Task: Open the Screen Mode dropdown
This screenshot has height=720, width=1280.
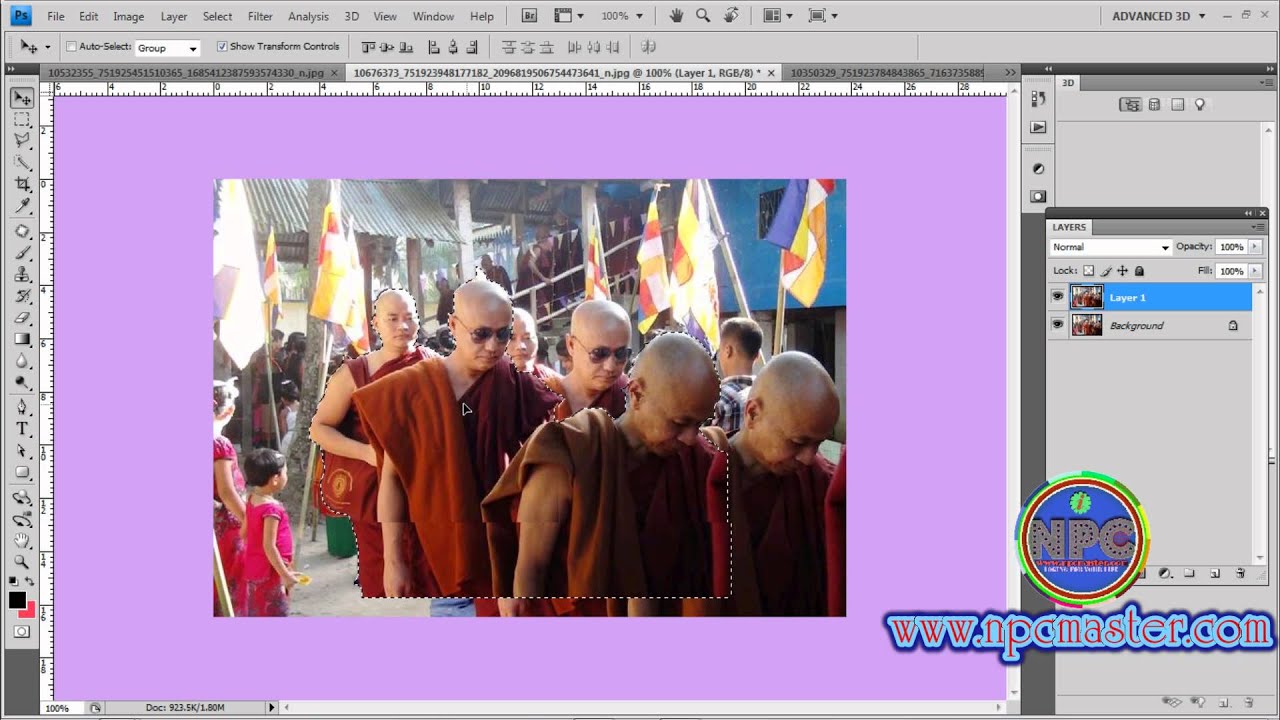Action: click(x=823, y=16)
